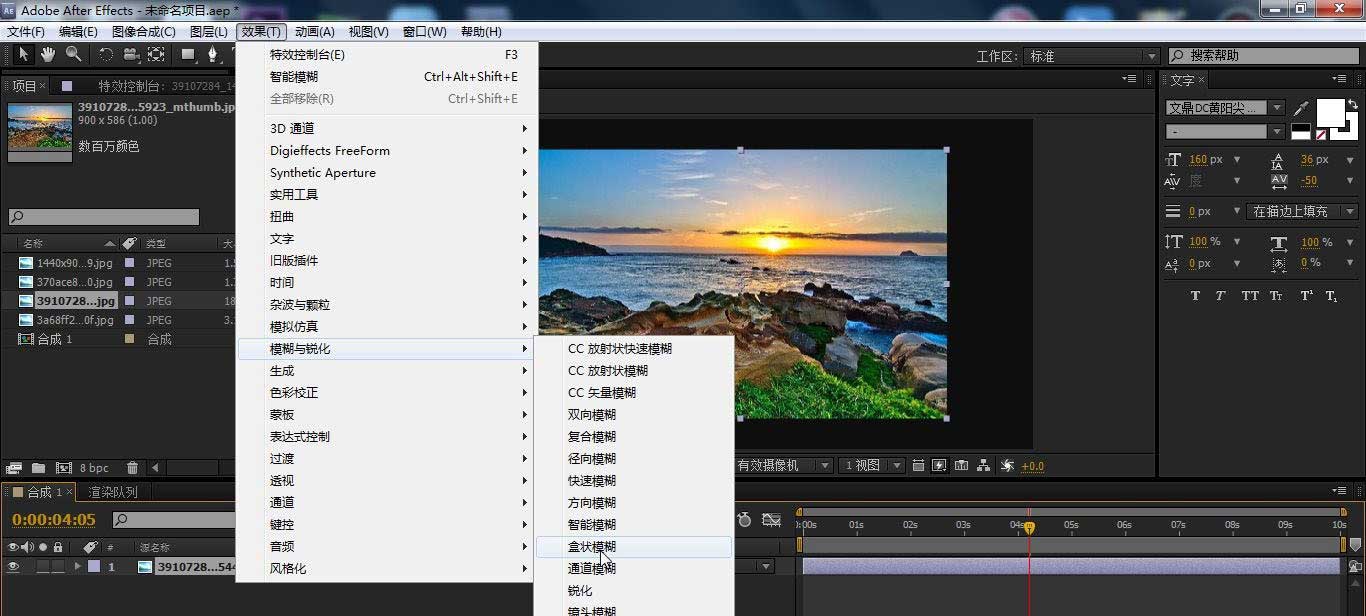Toggle the lock column header icon
This screenshot has height=616, width=1366.
58,547
